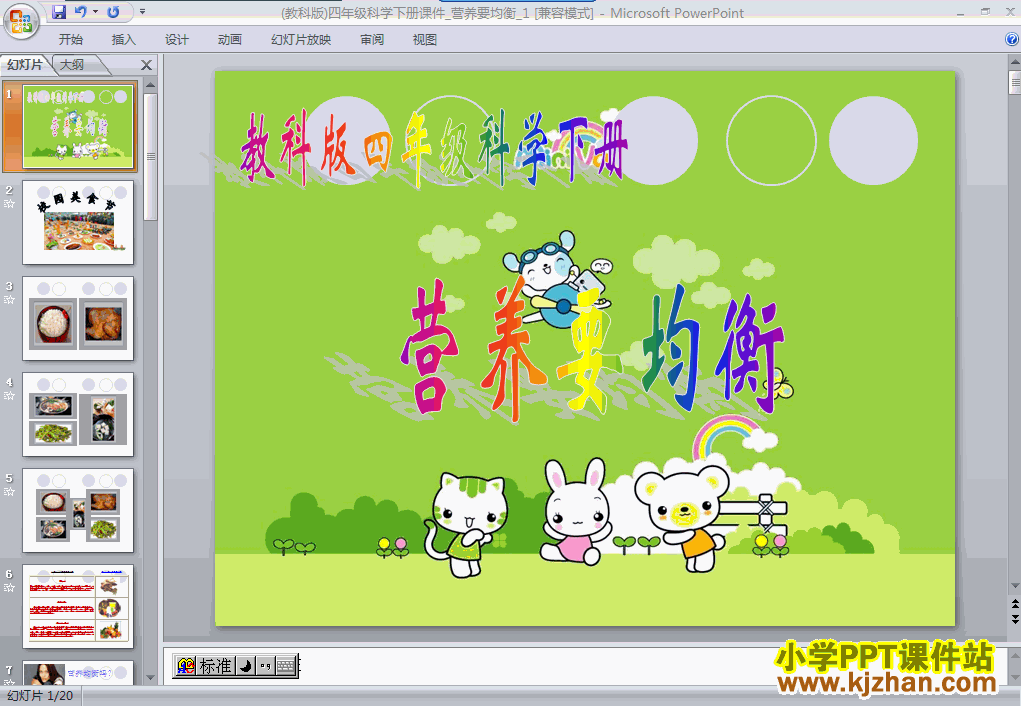
Task: Click the animation star icon beside slide 2
Action: pos(9,203)
